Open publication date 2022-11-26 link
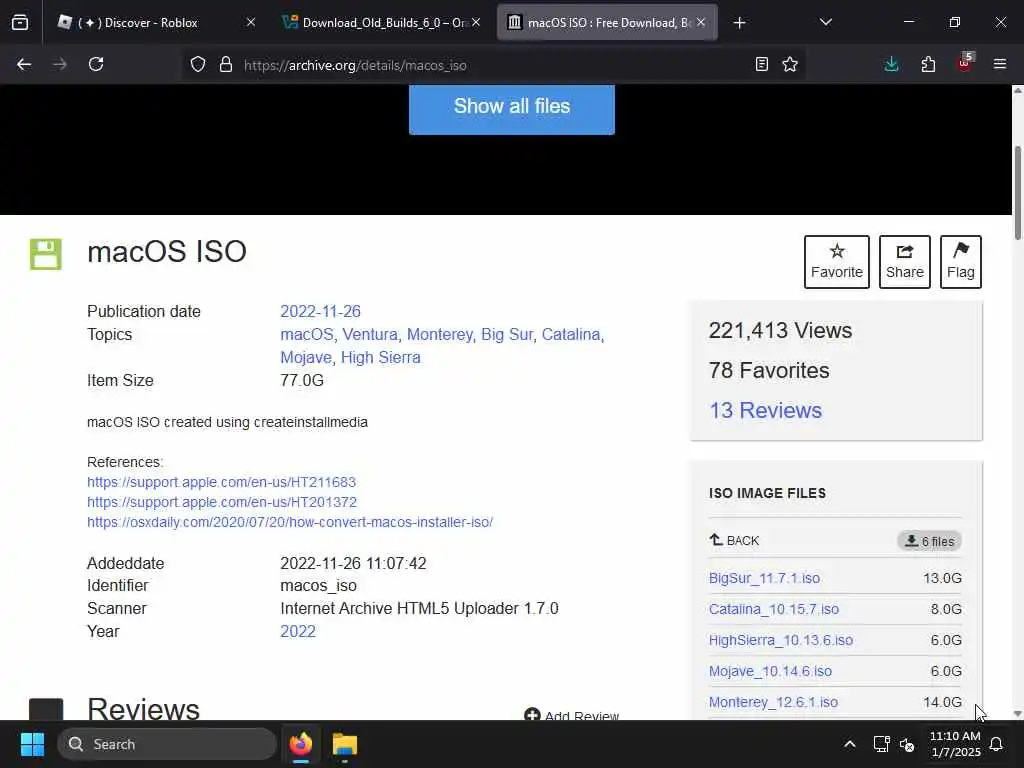1024x768 pixels. tap(320, 312)
